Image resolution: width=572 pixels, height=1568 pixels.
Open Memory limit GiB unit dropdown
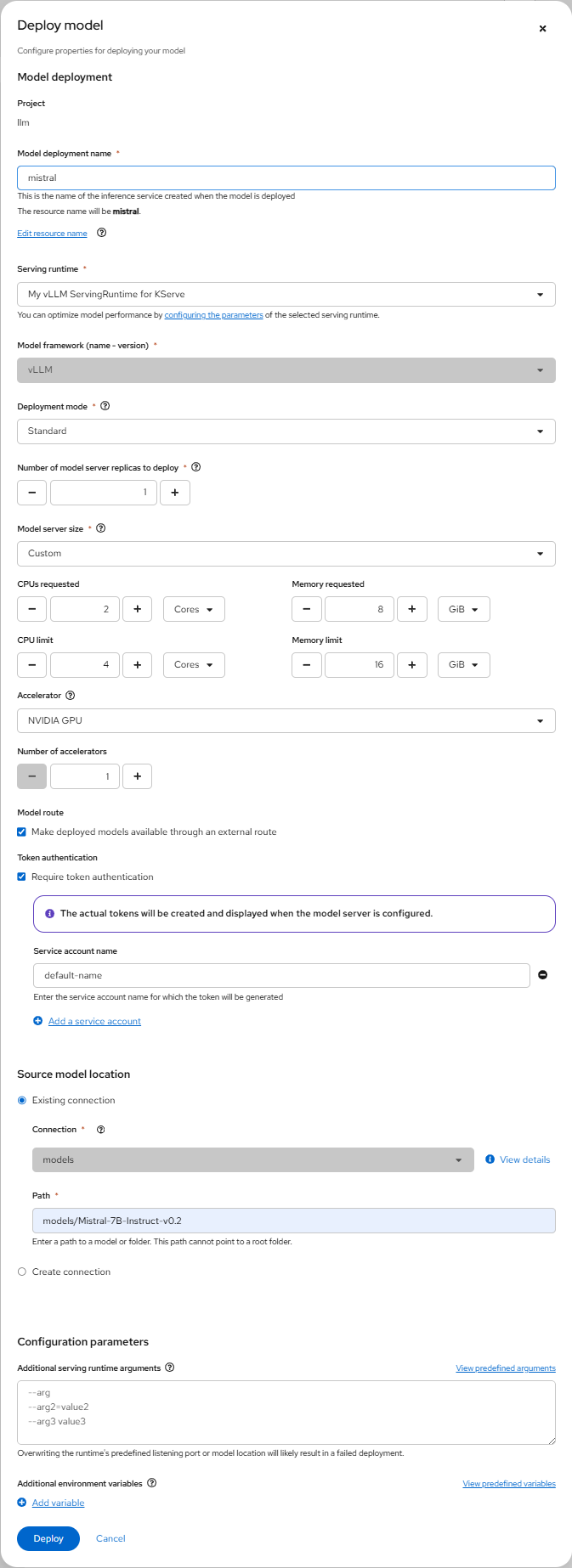click(x=464, y=664)
